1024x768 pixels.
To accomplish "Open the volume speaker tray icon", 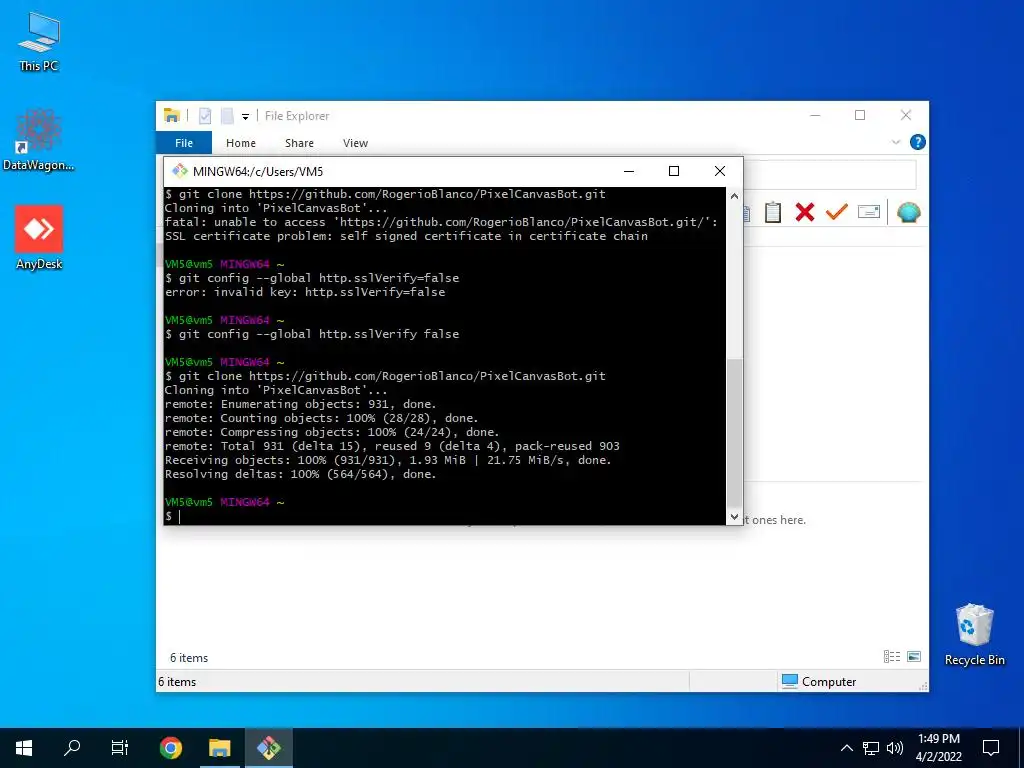I will [895, 748].
